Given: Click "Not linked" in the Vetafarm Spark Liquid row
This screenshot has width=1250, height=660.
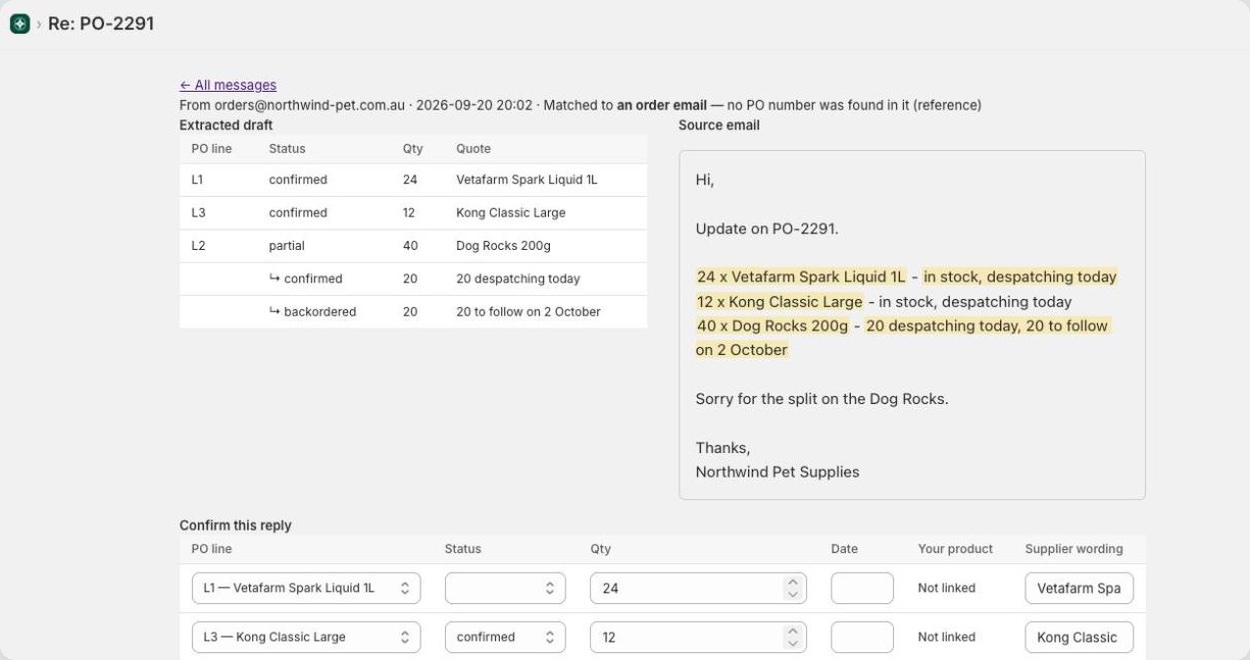Looking at the screenshot, I should [946, 588].
